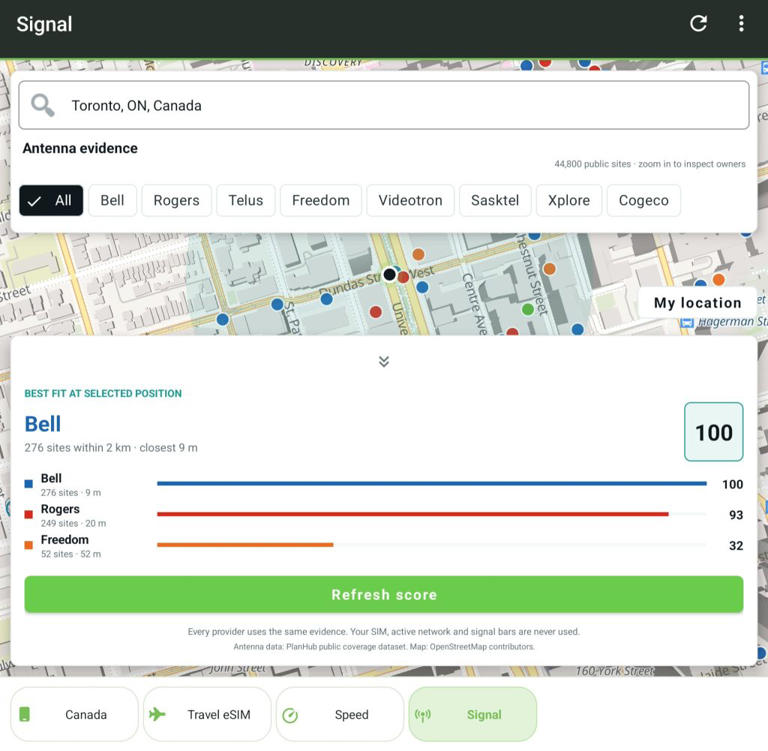The width and height of the screenshot is (768, 751).
Task: Click the Freedom '52 sites · 52 m' text
Action: tap(71, 554)
